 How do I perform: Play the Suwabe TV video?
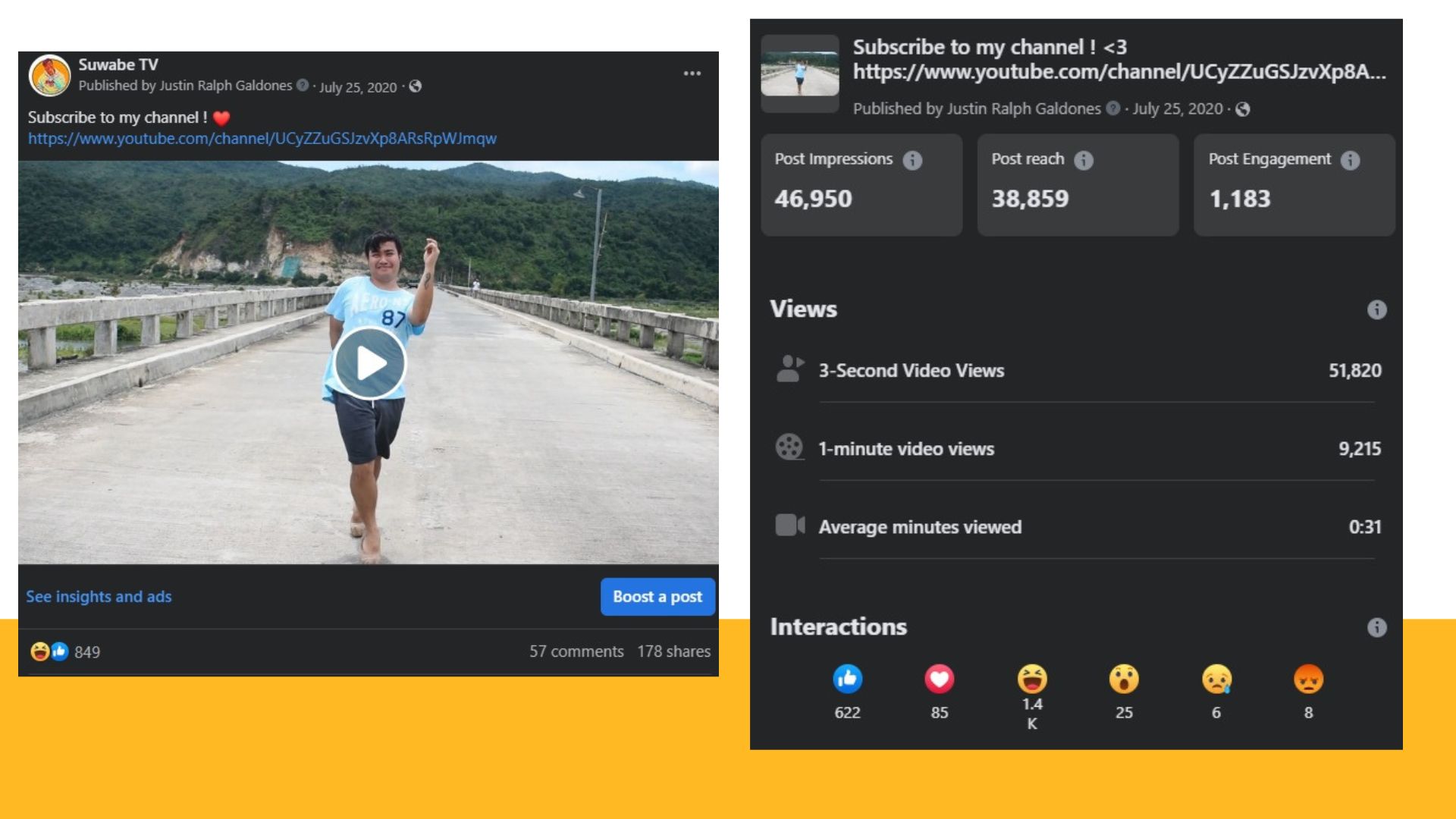coord(370,363)
